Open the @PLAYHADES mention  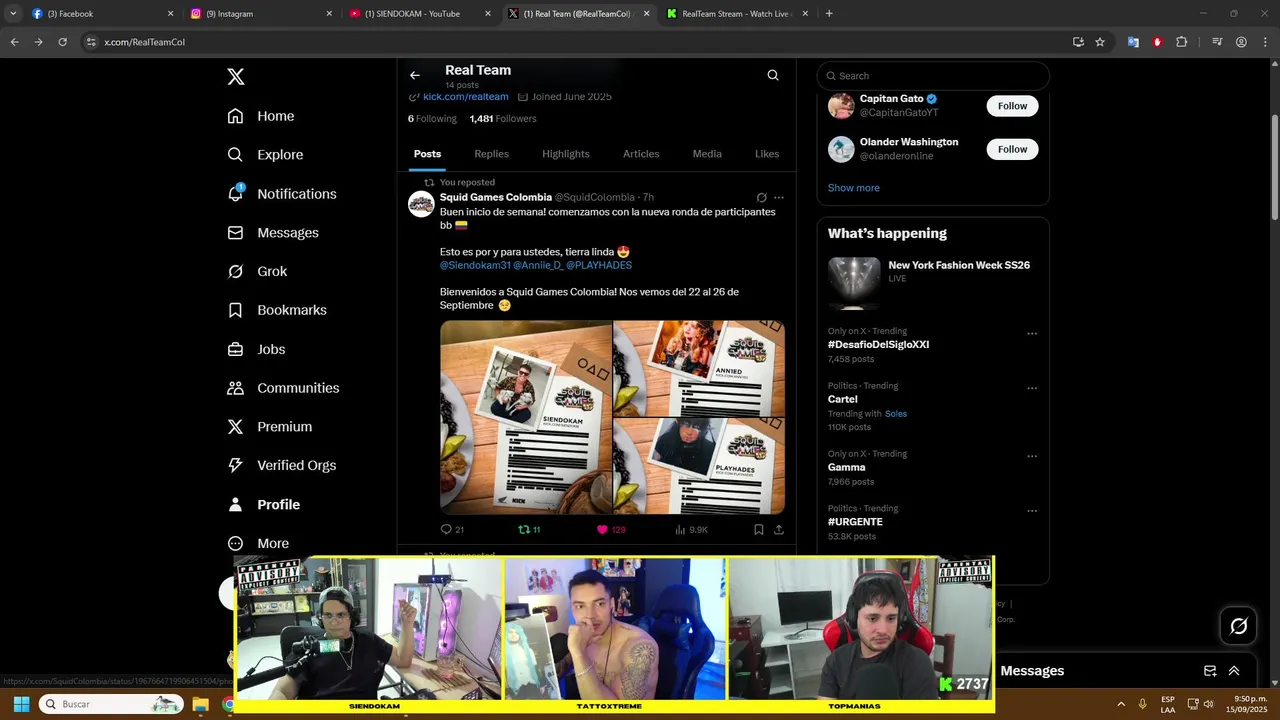coord(599,266)
